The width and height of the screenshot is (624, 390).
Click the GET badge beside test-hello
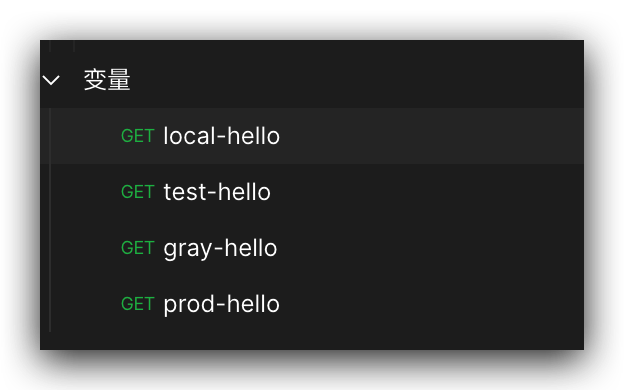point(138,192)
